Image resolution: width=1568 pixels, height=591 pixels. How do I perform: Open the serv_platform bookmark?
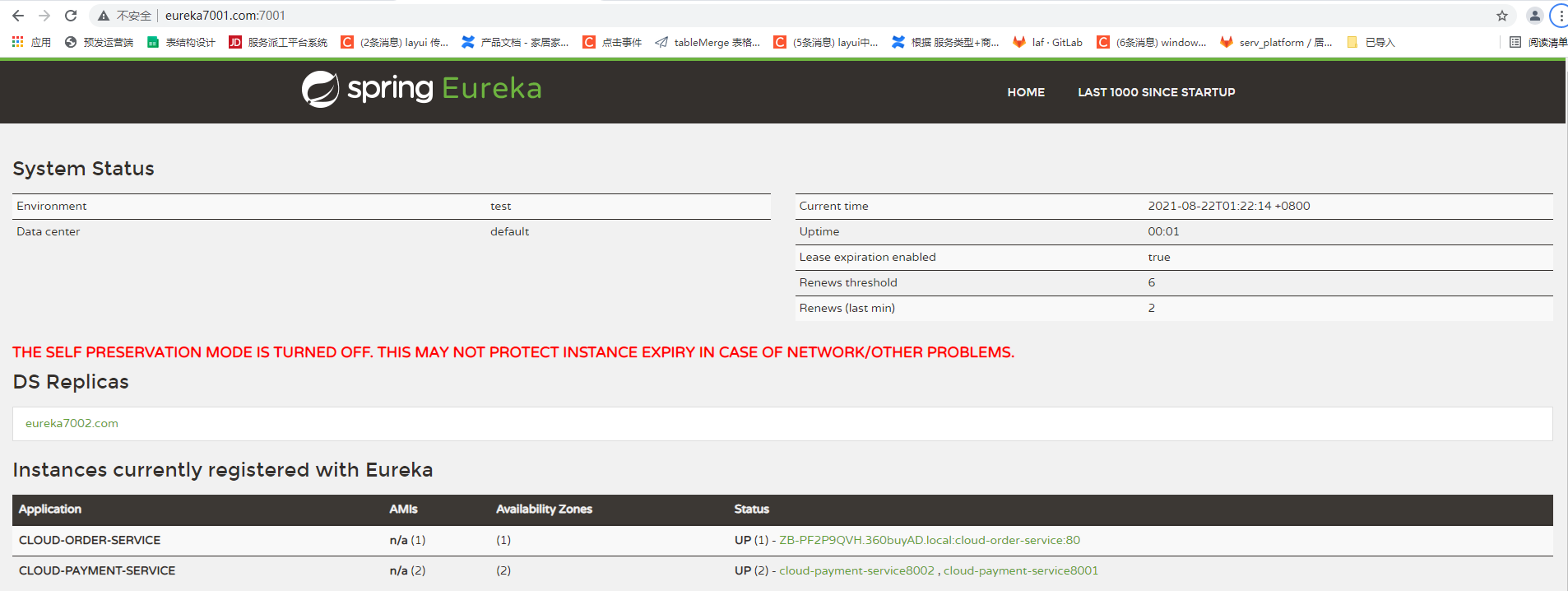click(1276, 42)
